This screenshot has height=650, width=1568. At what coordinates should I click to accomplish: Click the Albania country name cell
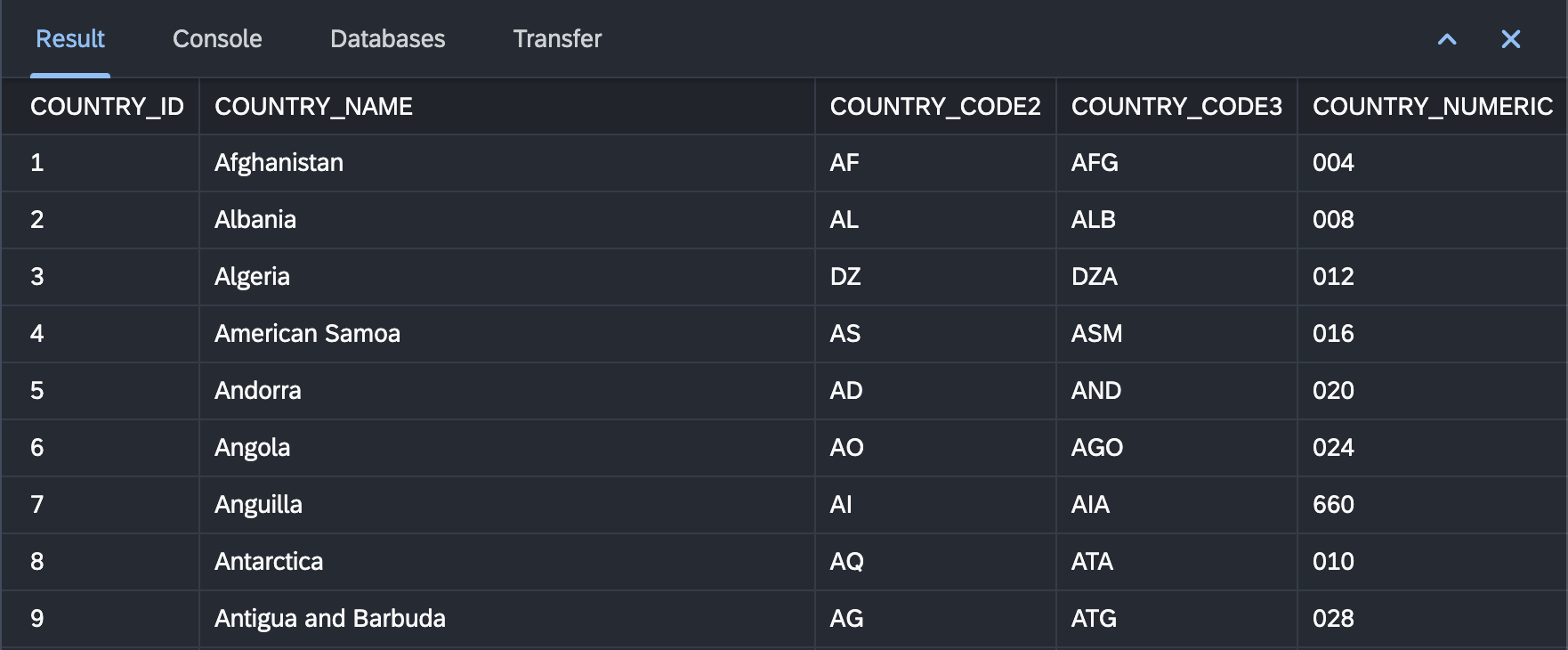[507, 220]
